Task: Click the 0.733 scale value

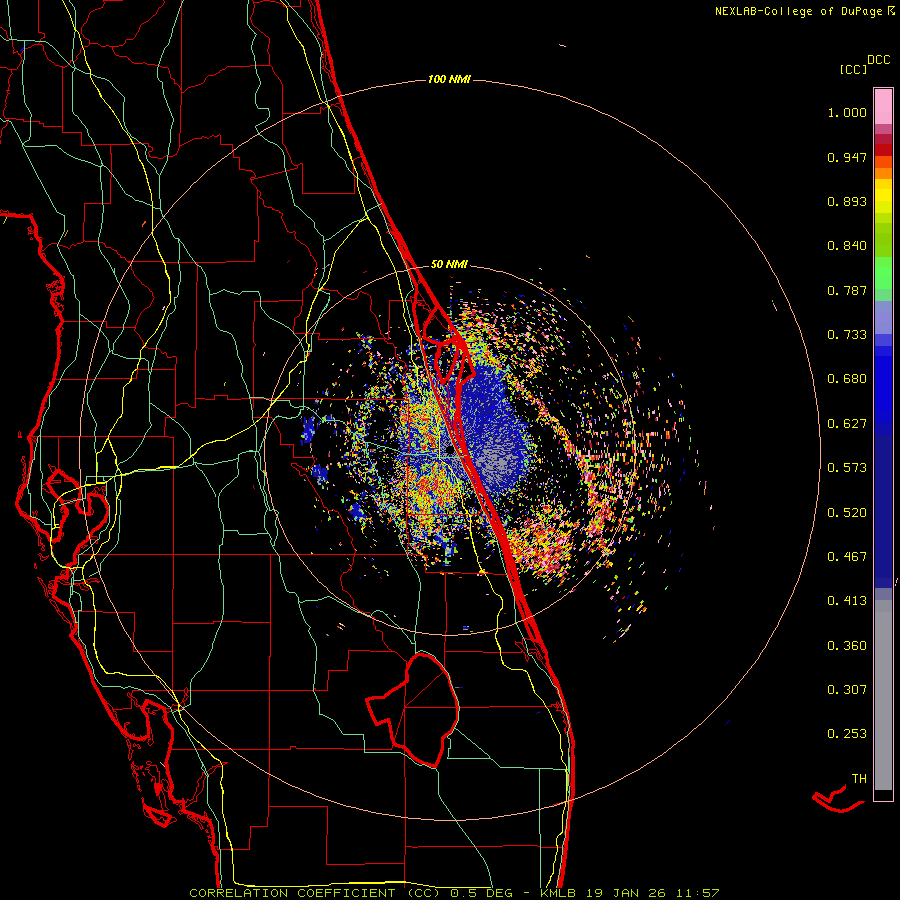Action: click(x=847, y=335)
